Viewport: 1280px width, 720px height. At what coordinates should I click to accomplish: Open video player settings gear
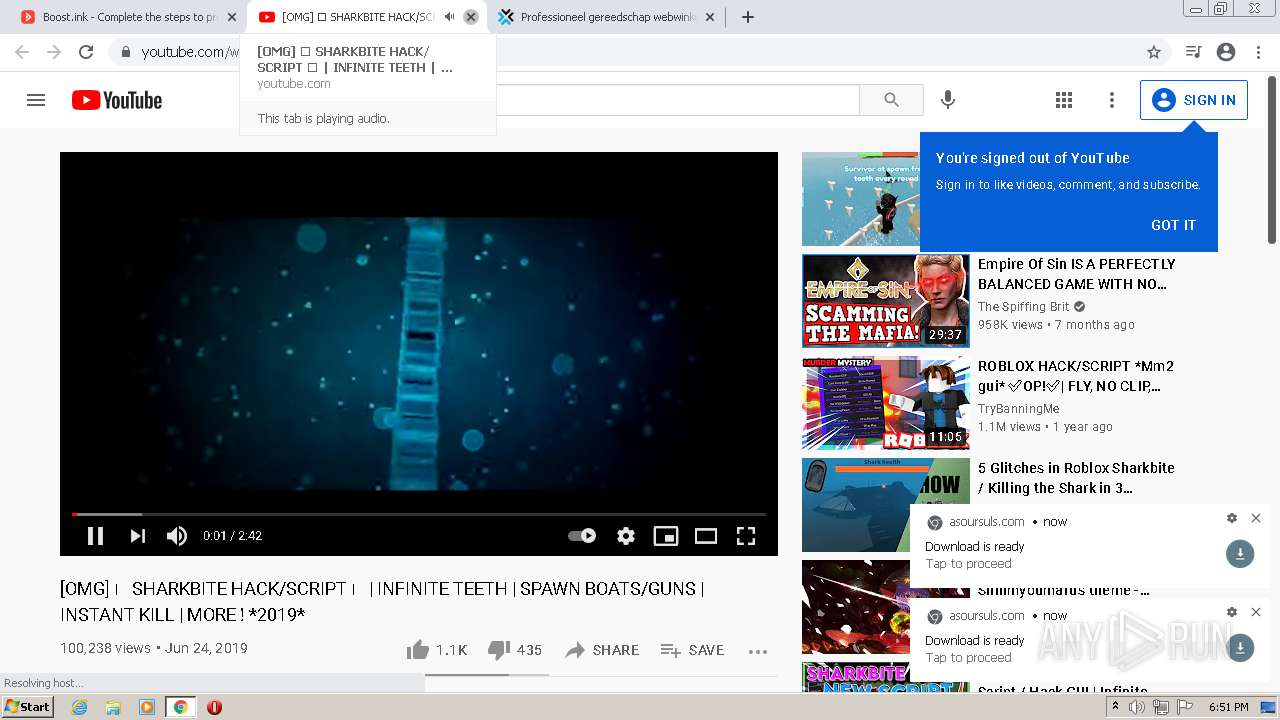626,536
